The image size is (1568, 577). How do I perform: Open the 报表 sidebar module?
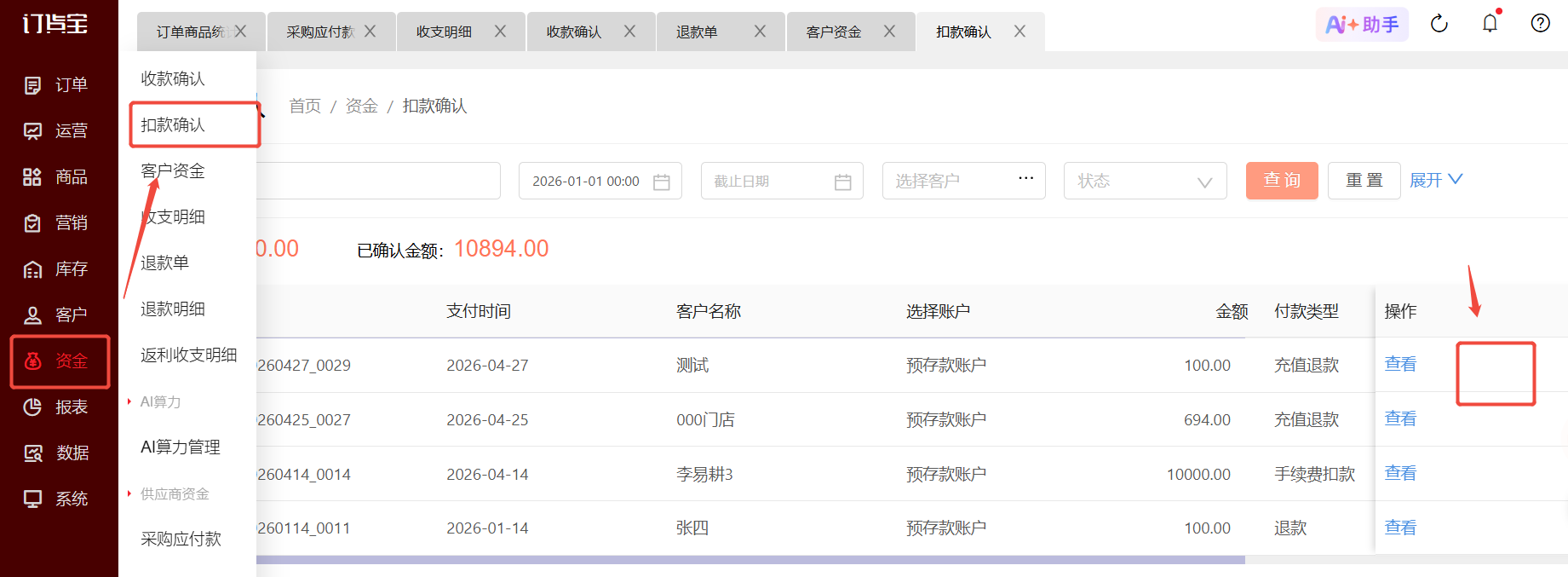click(56, 407)
